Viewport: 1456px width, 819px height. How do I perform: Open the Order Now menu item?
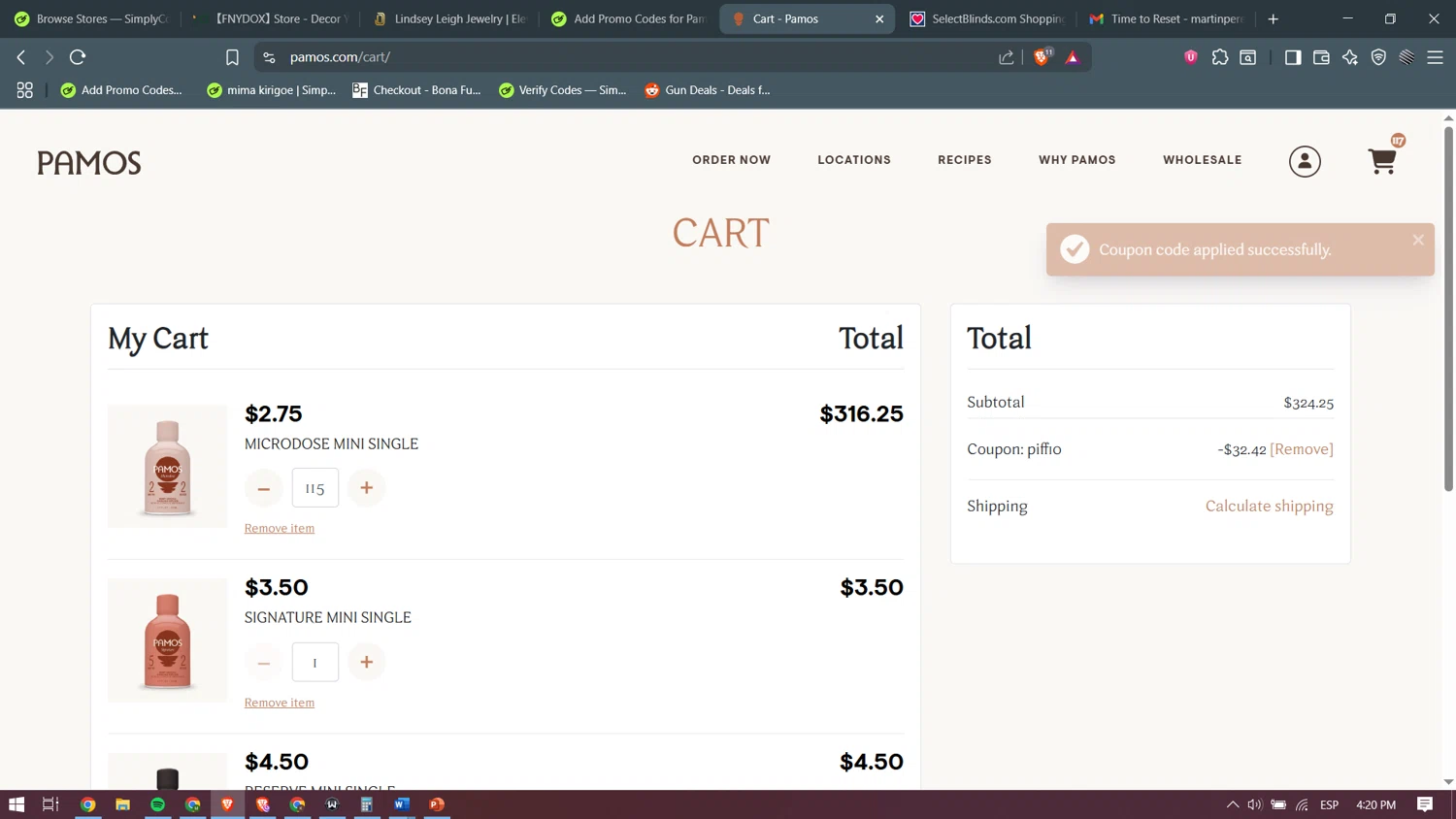(731, 160)
